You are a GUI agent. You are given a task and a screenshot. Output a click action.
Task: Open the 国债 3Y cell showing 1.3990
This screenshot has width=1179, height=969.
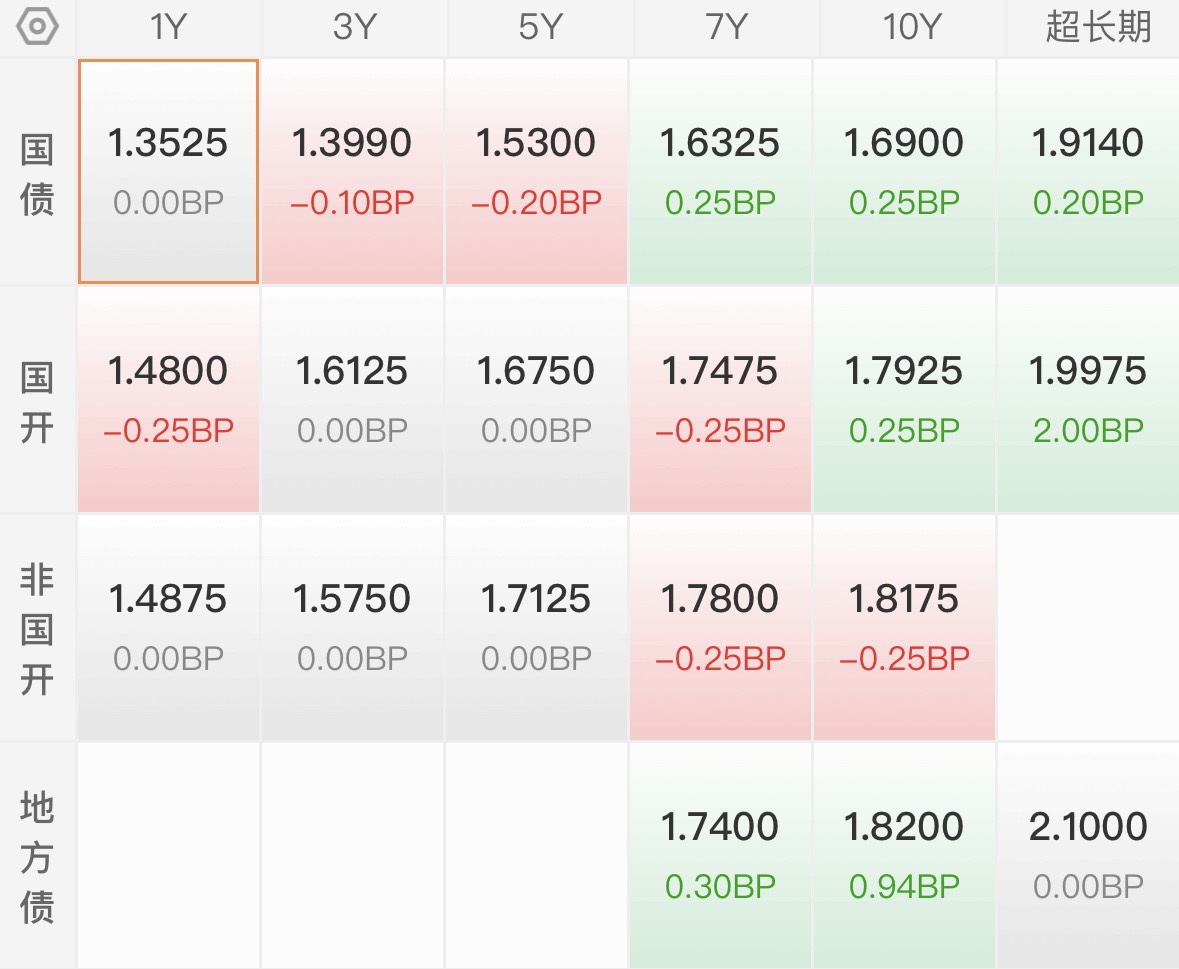[x=352, y=172]
